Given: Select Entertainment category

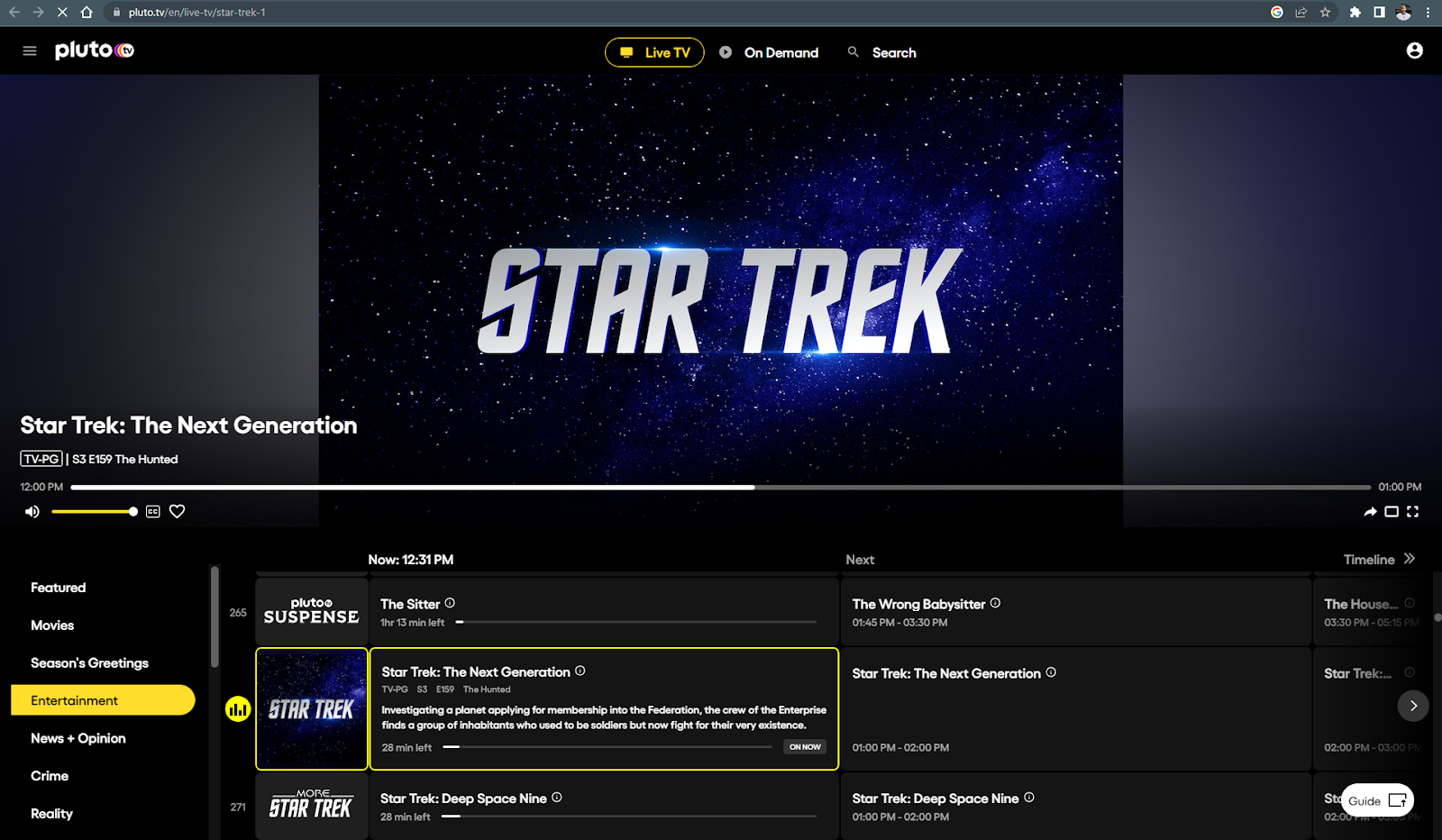Looking at the screenshot, I should click(103, 700).
